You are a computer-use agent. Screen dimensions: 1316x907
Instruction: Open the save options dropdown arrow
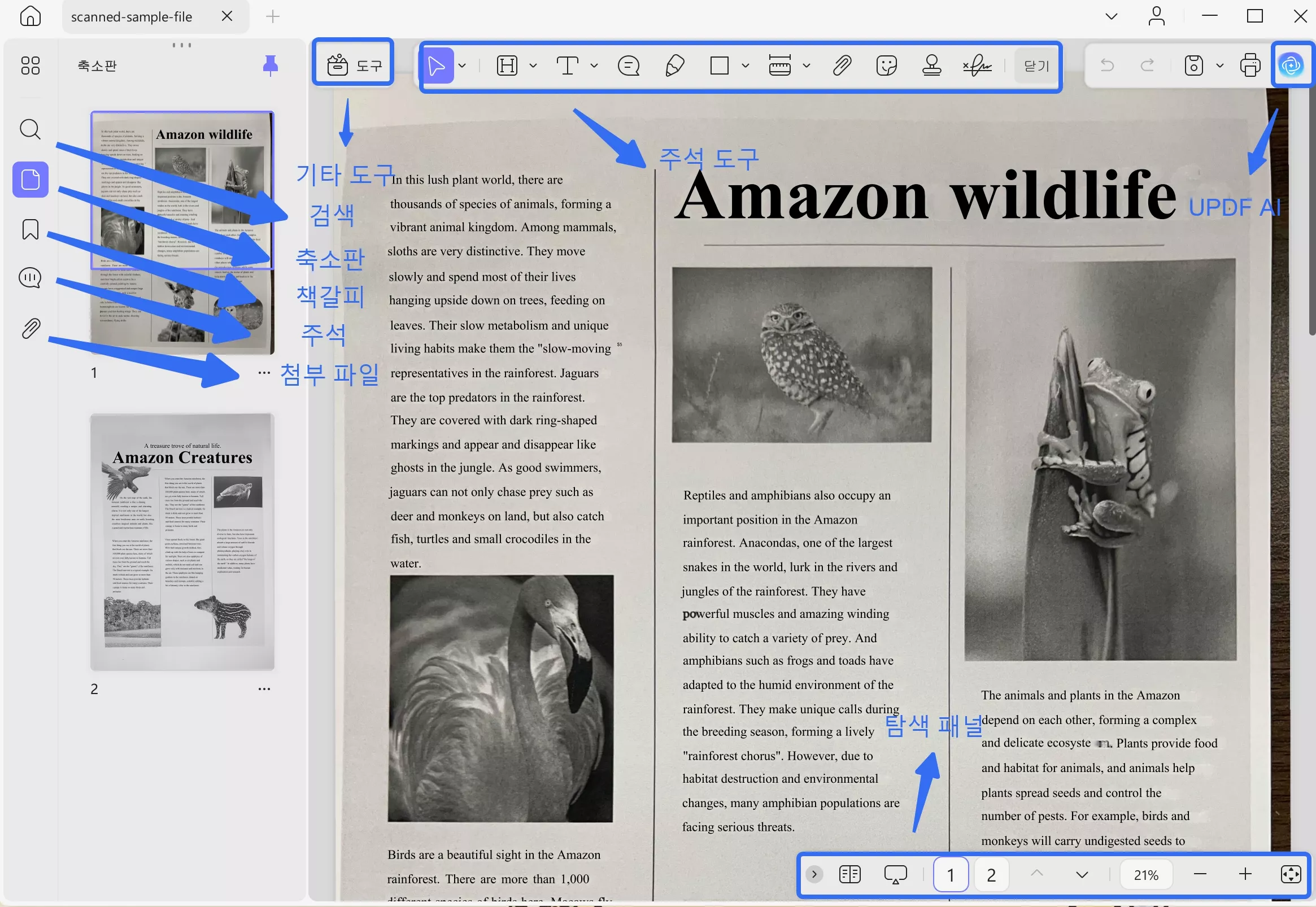point(1219,66)
